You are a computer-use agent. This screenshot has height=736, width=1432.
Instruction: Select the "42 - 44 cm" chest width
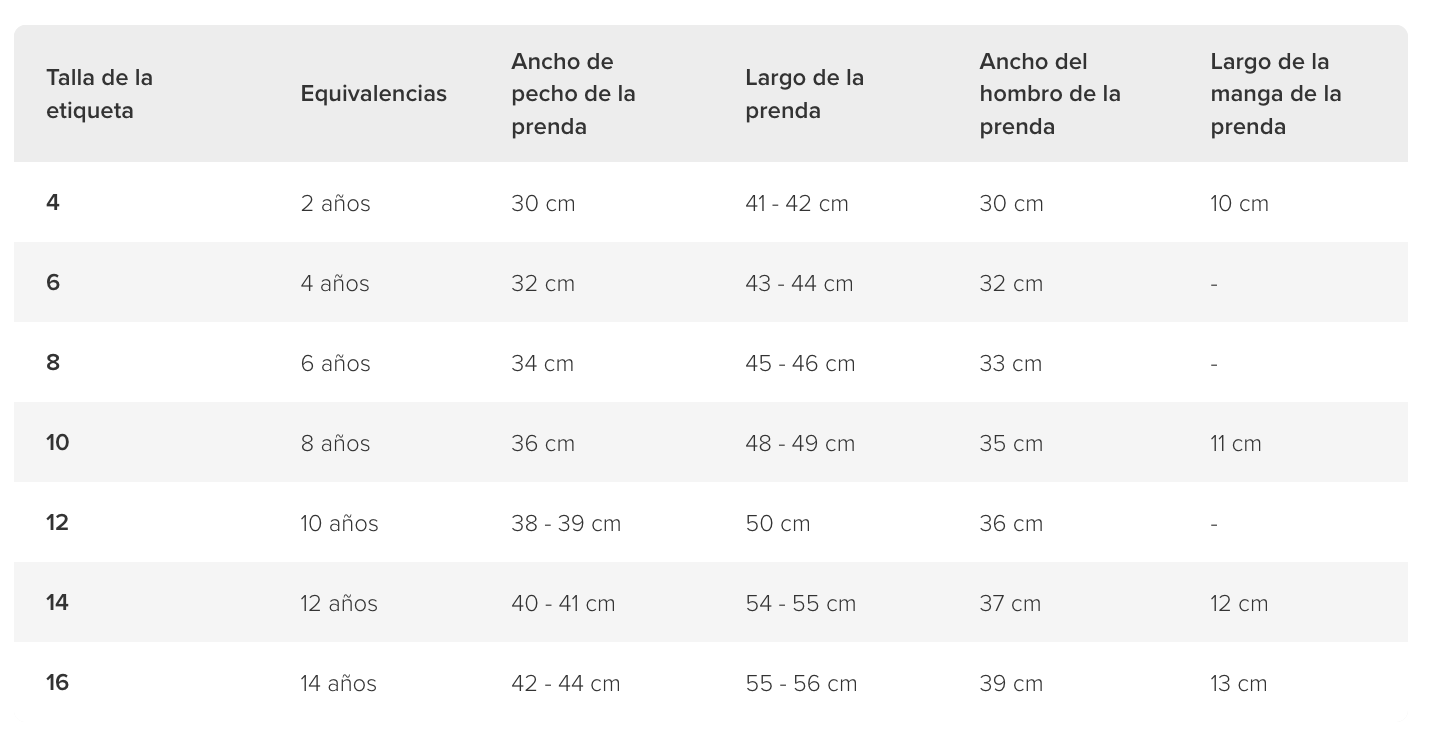pos(565,684)
